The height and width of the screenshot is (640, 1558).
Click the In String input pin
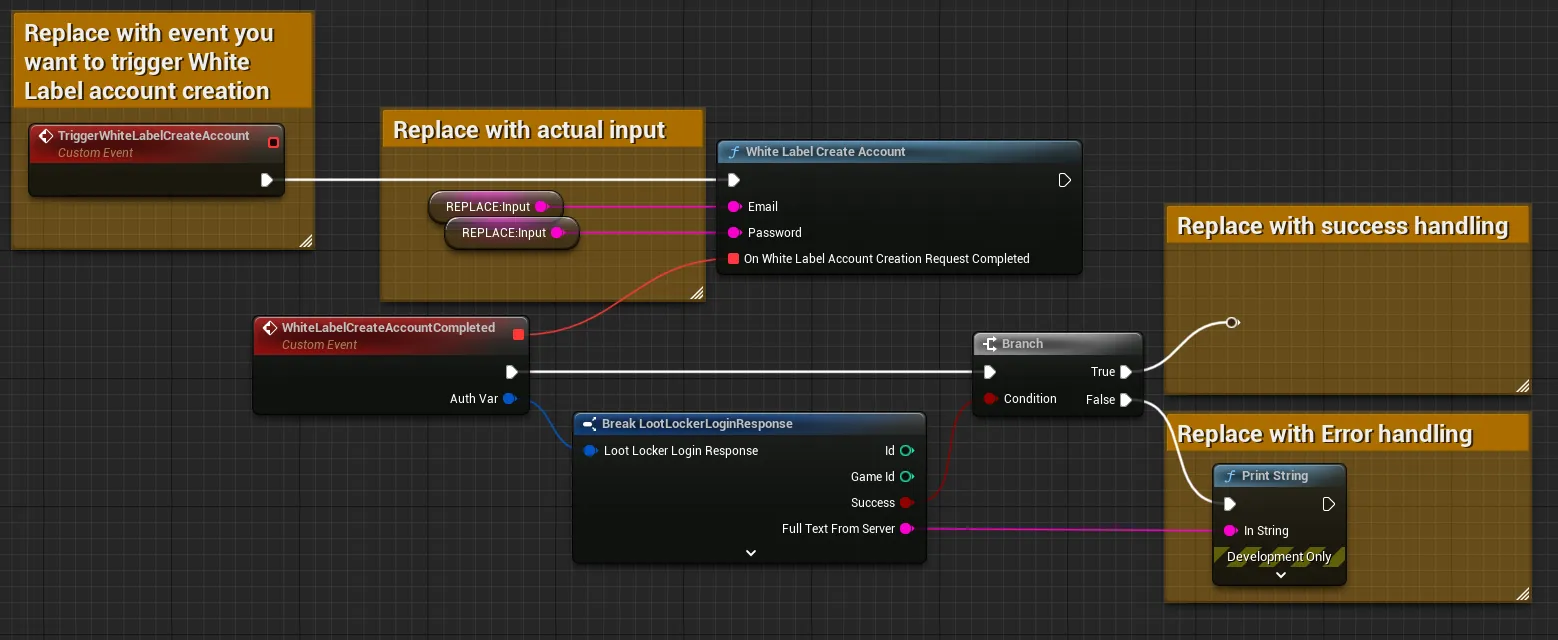[1230, 531]
